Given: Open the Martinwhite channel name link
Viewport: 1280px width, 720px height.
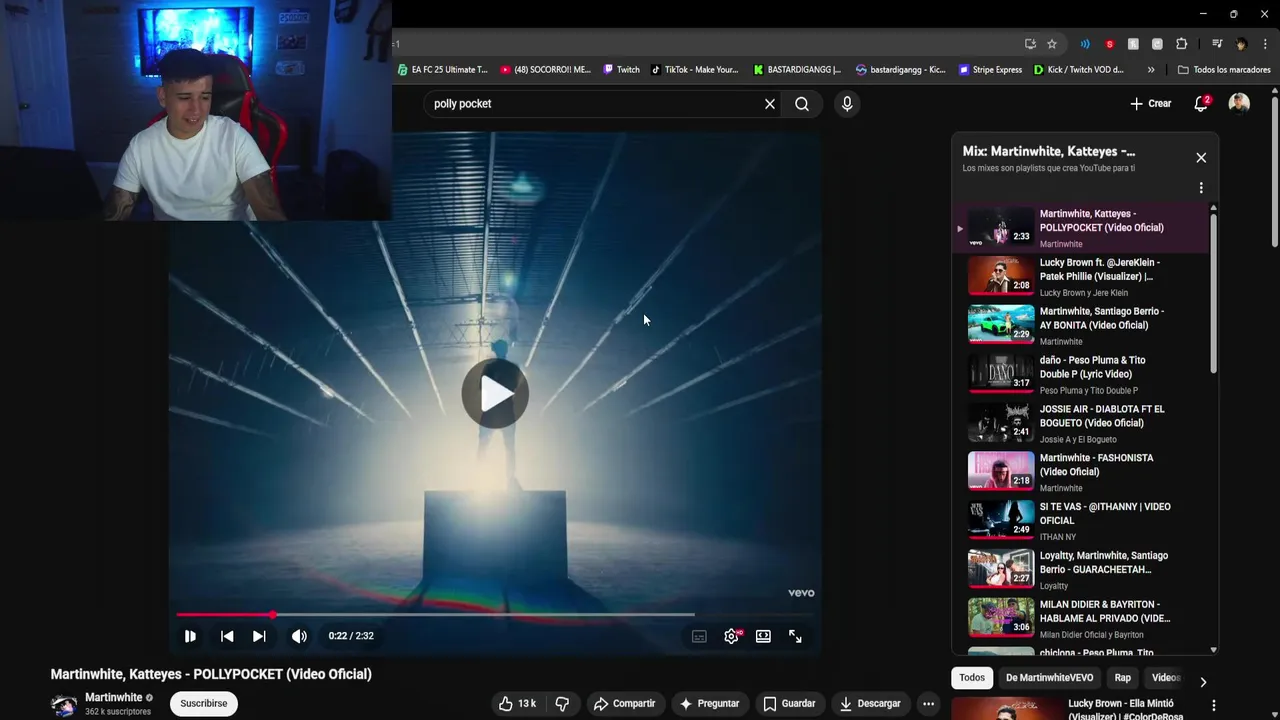Looking at the screenshot, I should pyautogui.click(x=113, y=697).
